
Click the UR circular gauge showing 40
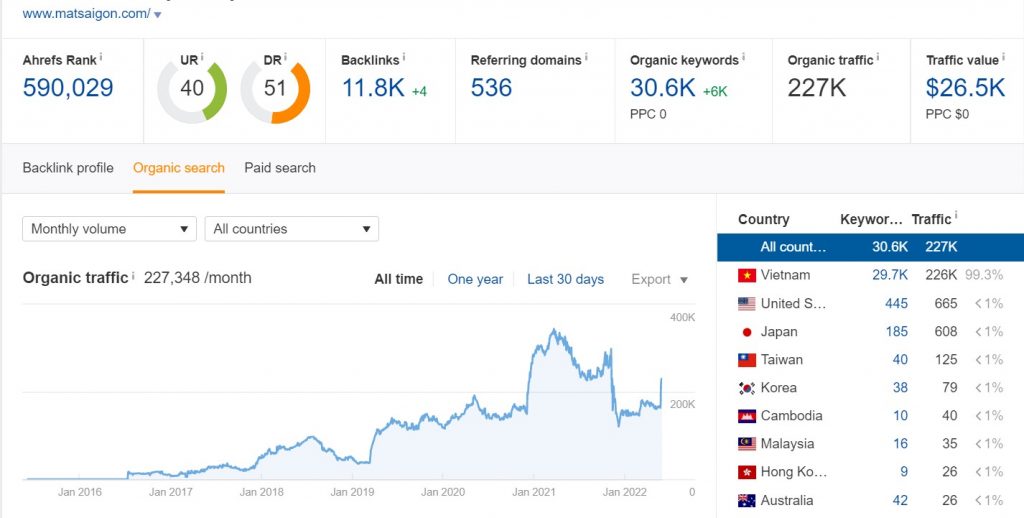click(192, 89)
